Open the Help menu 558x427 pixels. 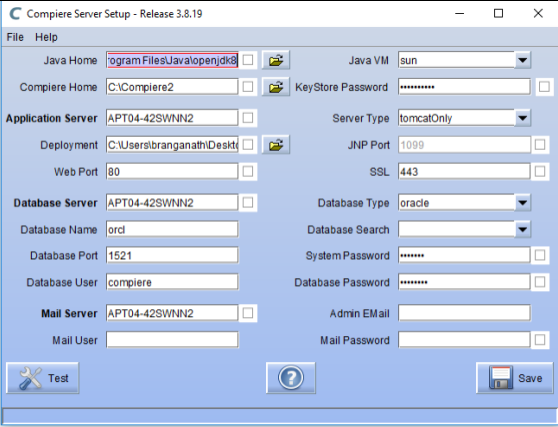(x=46, y=37)
